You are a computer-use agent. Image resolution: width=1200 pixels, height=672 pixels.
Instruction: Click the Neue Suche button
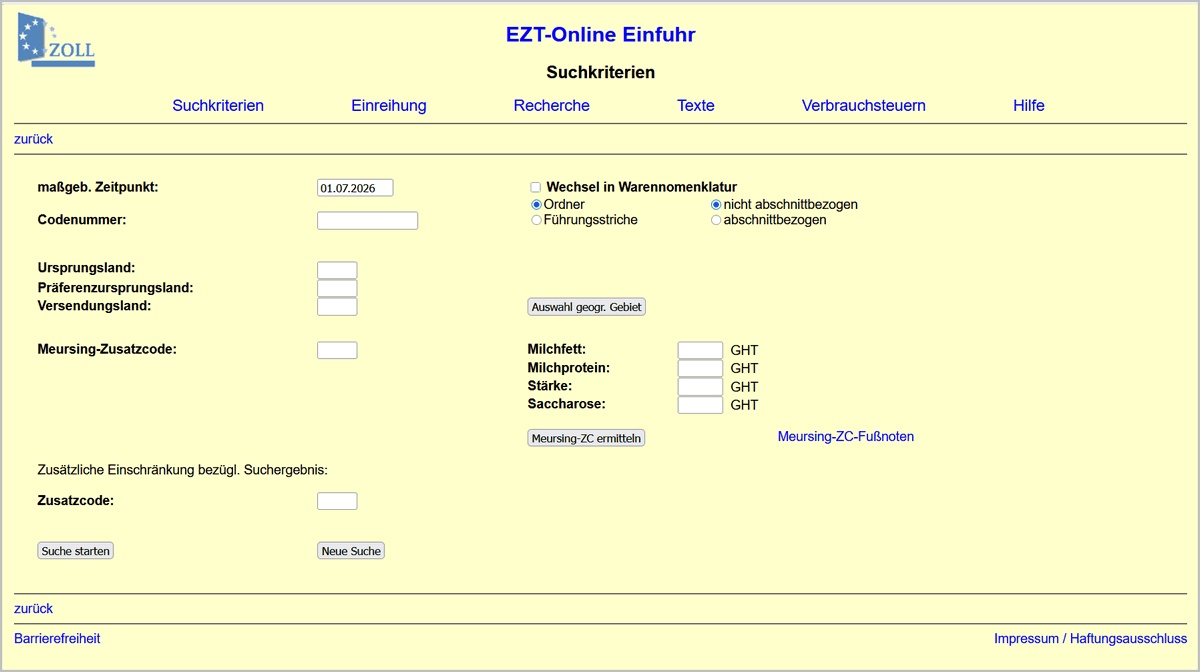351,551
